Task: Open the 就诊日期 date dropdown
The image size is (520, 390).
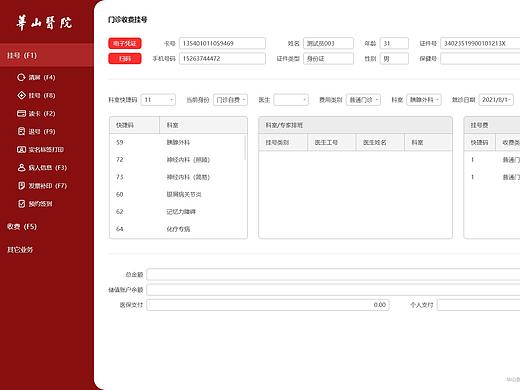Action: click(x=496, y=100)
